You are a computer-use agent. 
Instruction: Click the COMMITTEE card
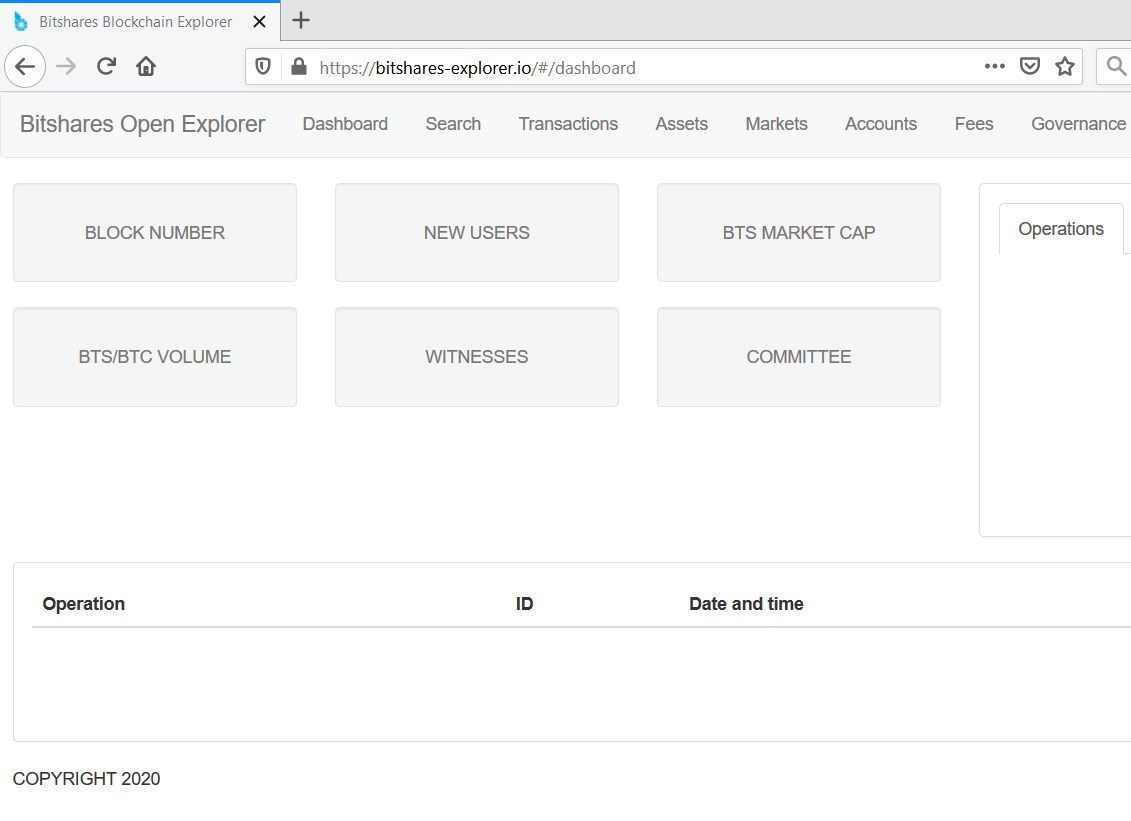(x=798, y=357)
